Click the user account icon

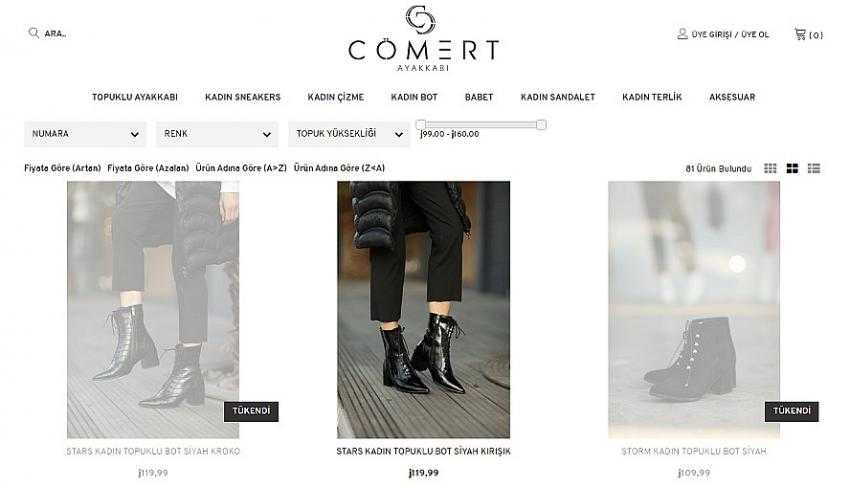[682, 34]
